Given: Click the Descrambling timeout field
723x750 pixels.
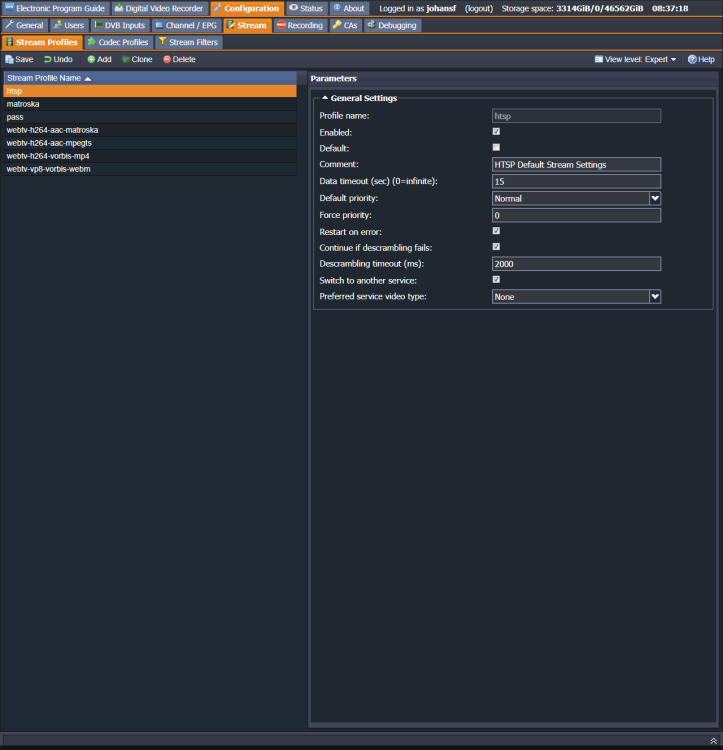Looking at the screenshot, I should click(576, 264).
